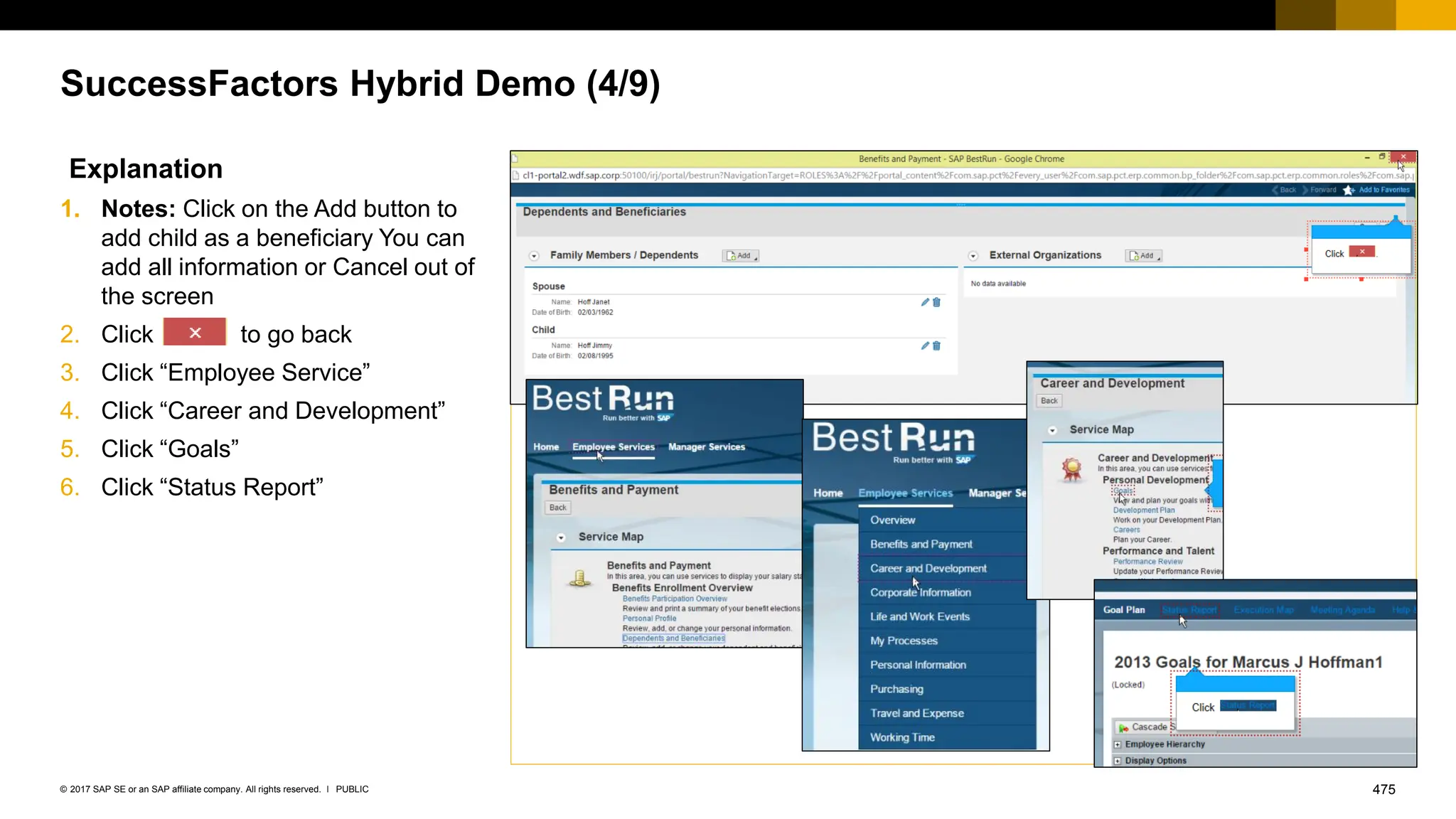Collapse the External Organizations section

[x=973, y=256]
